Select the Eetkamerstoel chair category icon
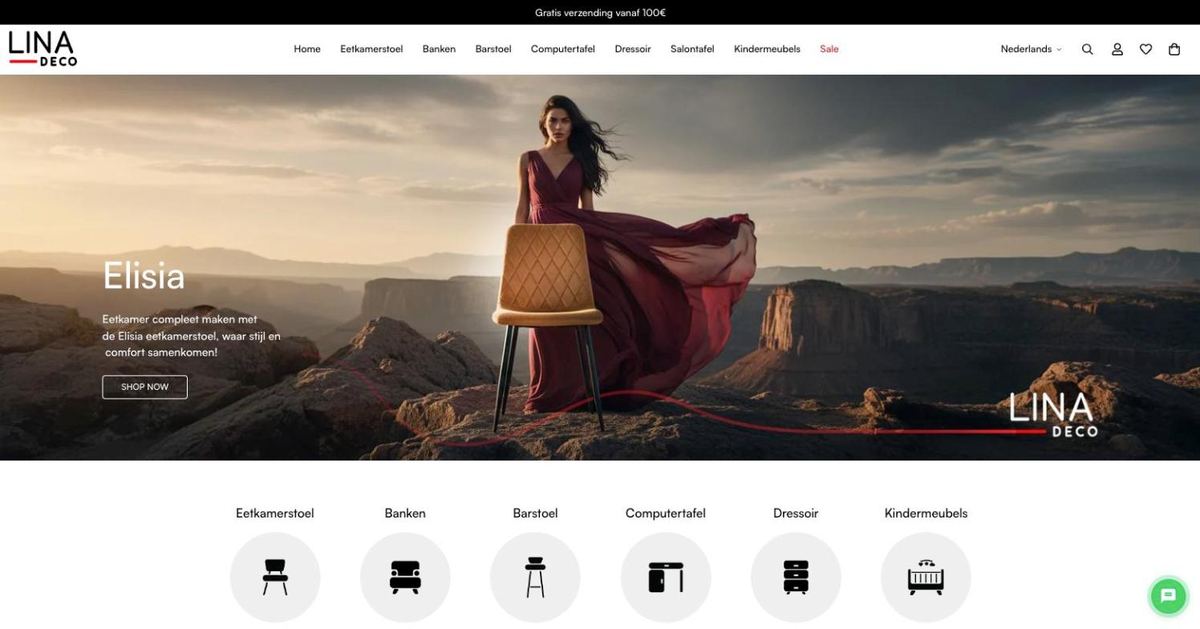This screenshot has height=629, width=1200. point(275,578)
